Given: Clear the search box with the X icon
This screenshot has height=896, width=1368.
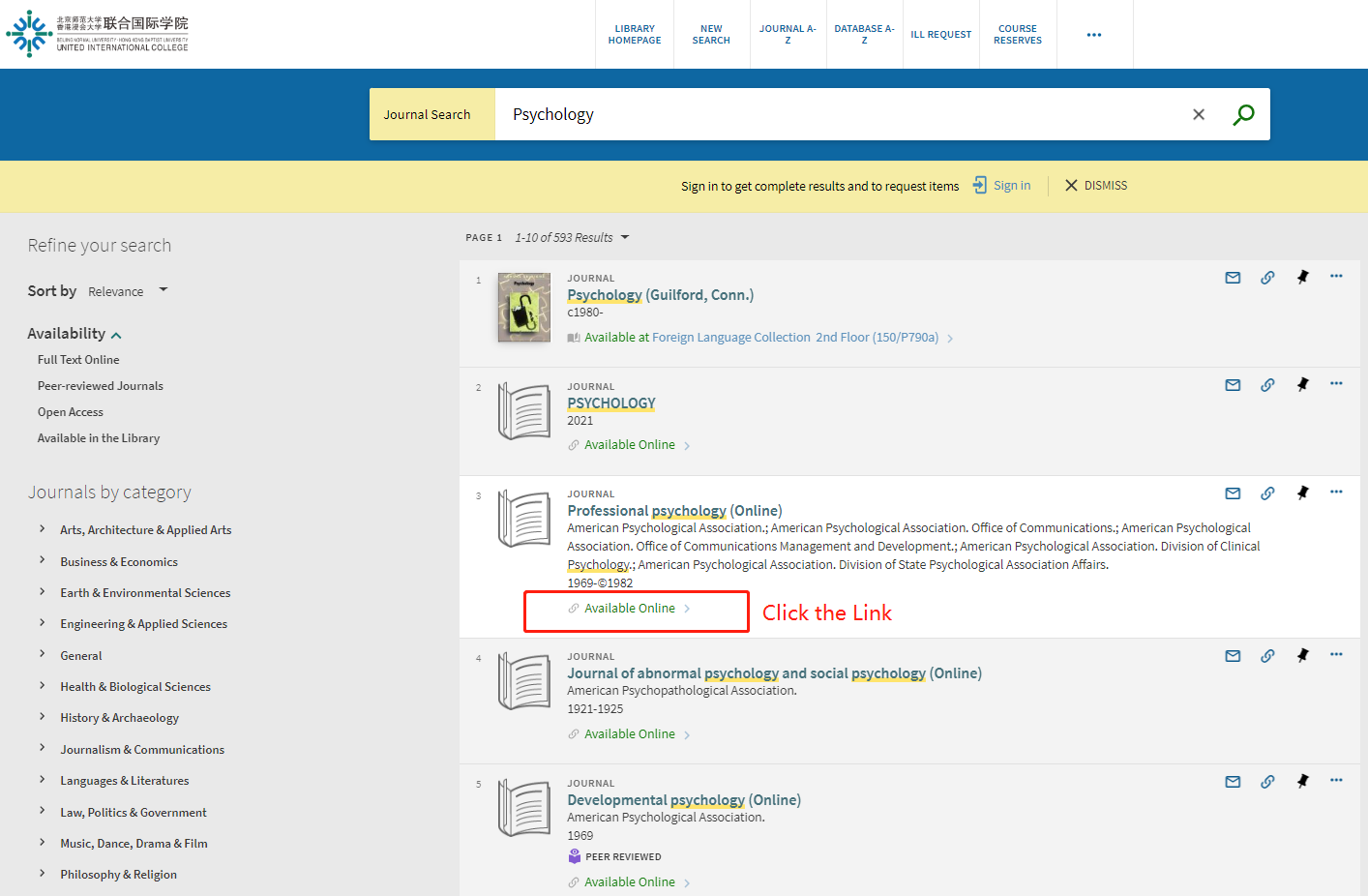Looking at the screenshot, I should pyautogui.click(x=1199, y=114).
